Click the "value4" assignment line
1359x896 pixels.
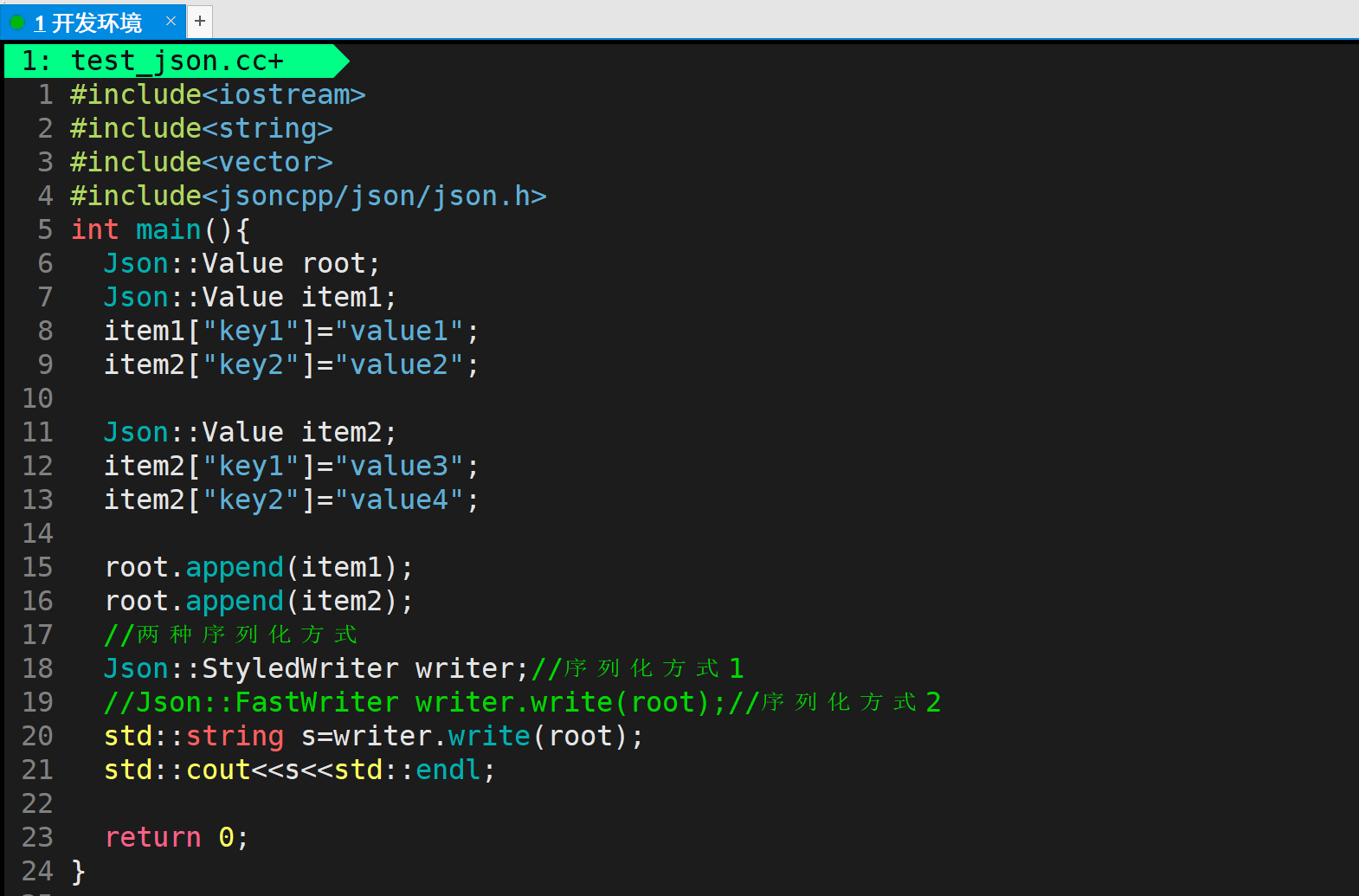pyautogui.click(x=291, y=500)
